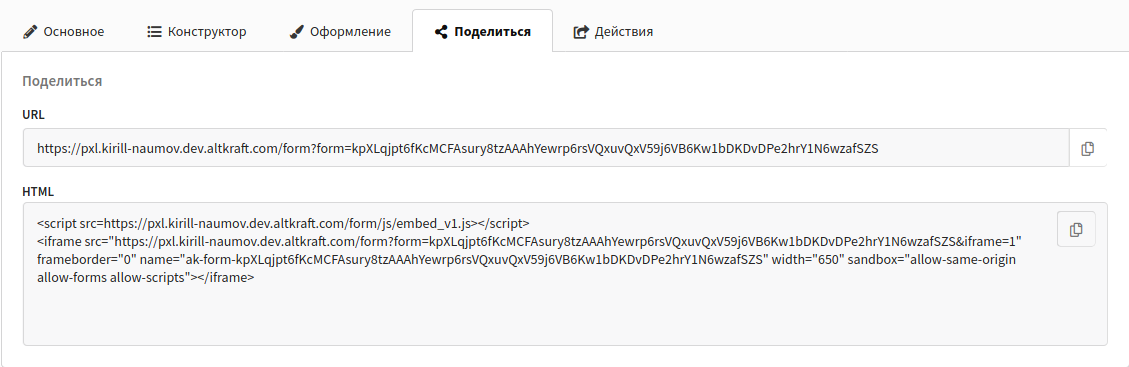Viewport: 1129px width, 367px height.
Task: Go to the Оформление tab
Action: pos(340,32)
